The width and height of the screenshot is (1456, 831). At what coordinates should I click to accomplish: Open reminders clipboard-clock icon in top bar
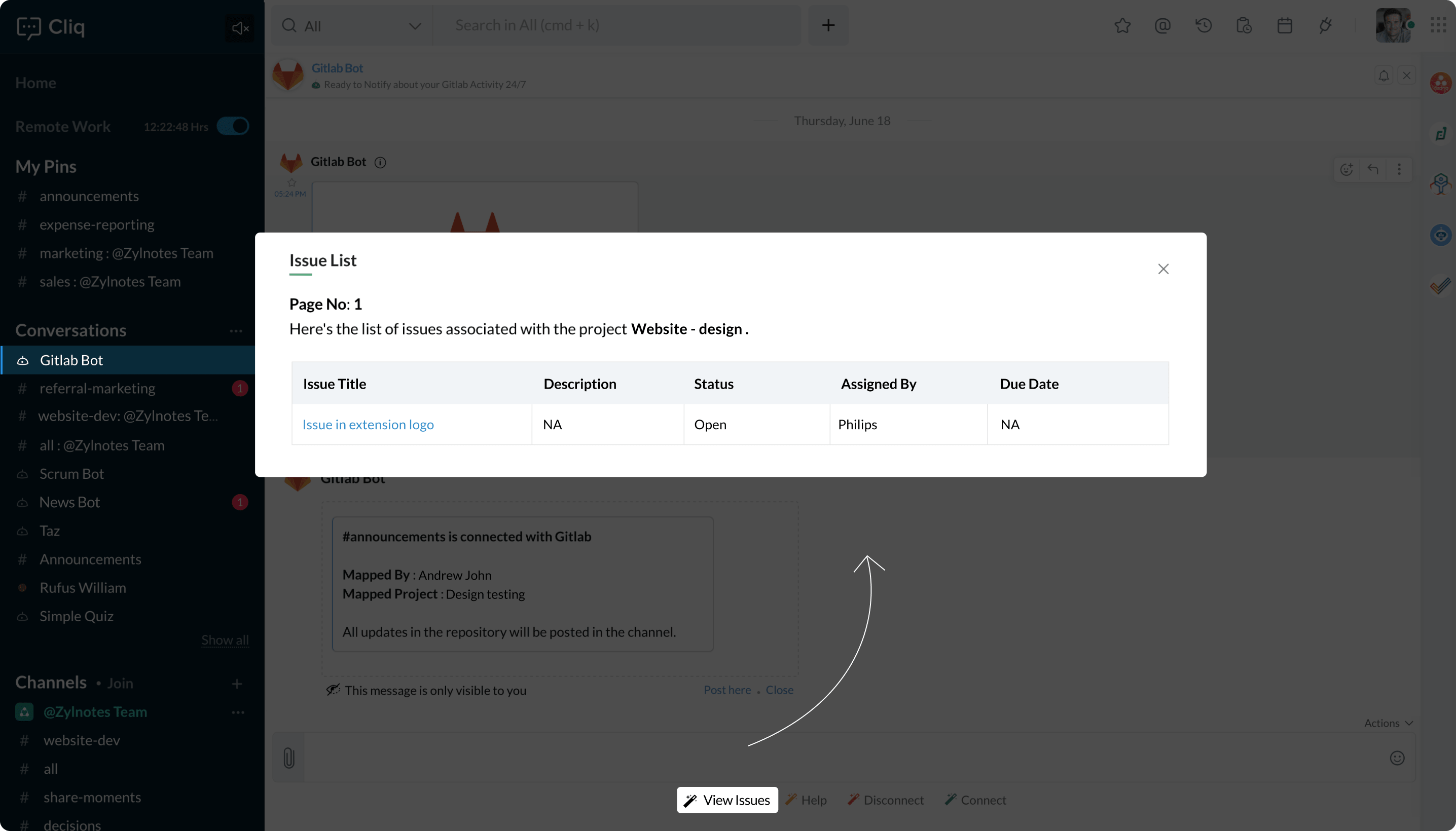click(1244, 26)
